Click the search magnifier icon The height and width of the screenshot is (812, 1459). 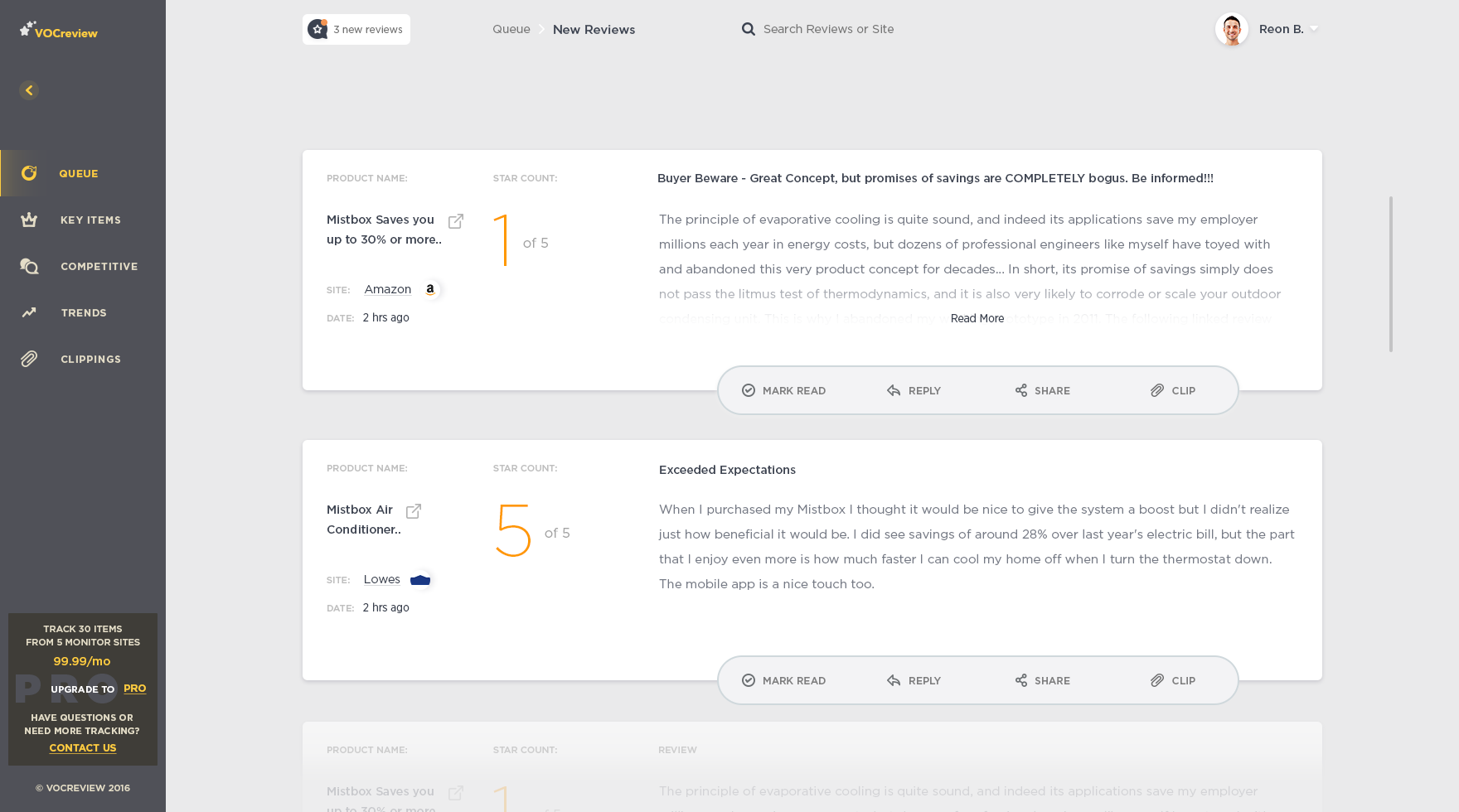[x=749, y=29]
